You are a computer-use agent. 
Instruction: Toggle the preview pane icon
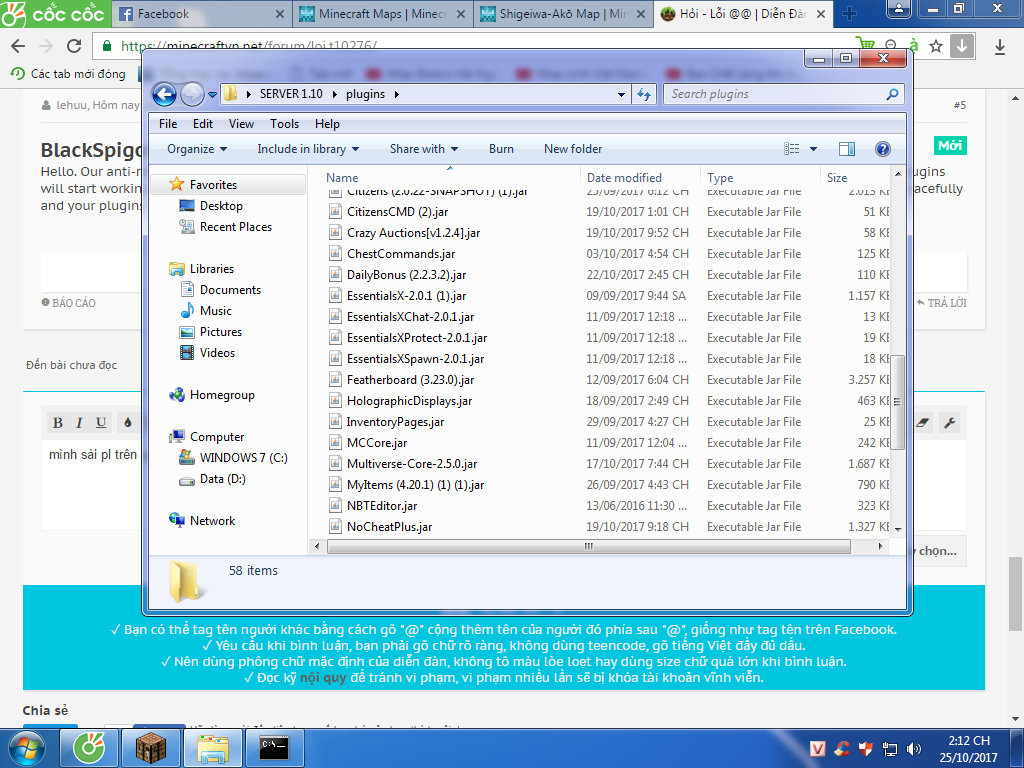pos(847,149)
